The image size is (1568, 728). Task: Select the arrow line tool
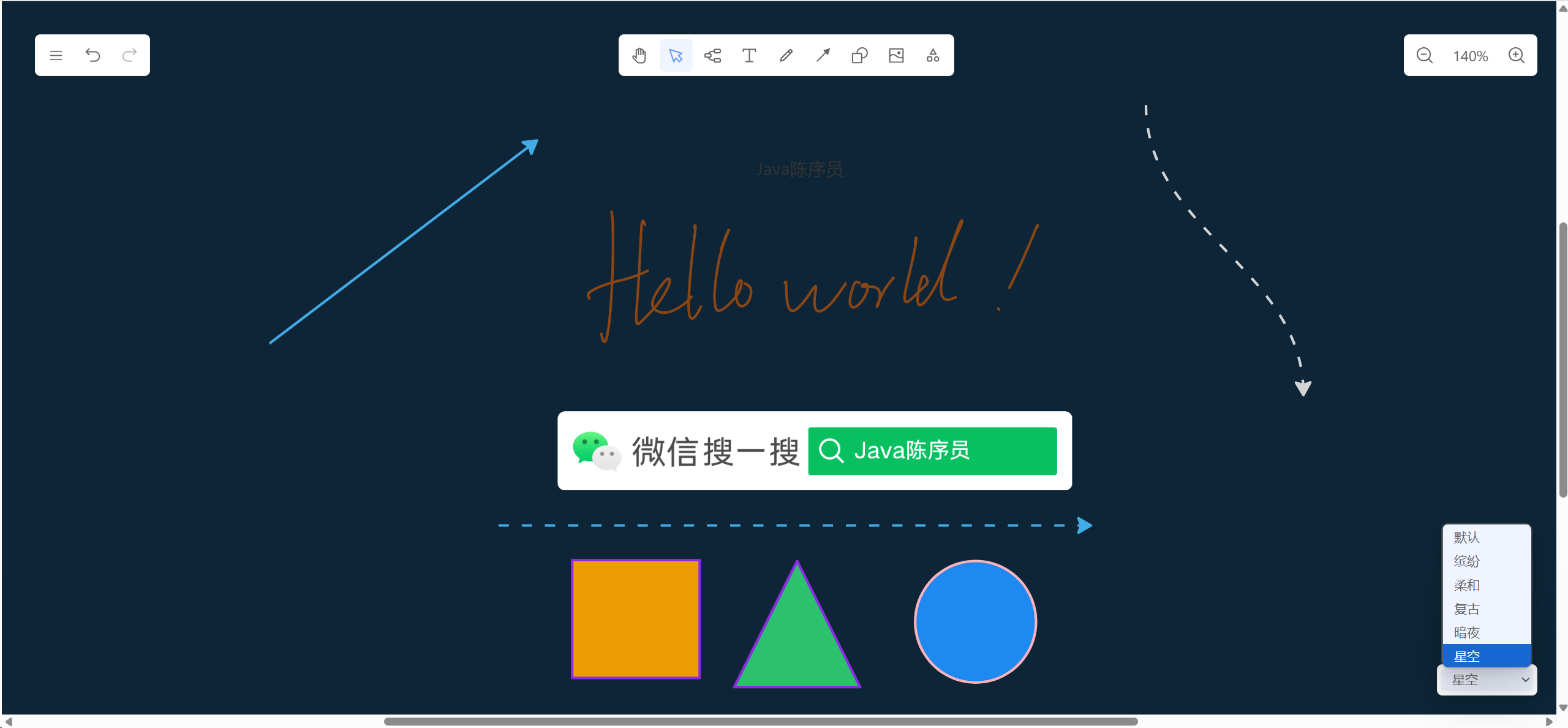823,56
